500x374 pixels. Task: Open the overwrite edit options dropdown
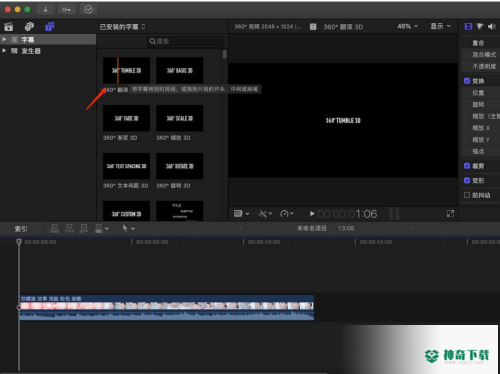[x=102, y=228]
